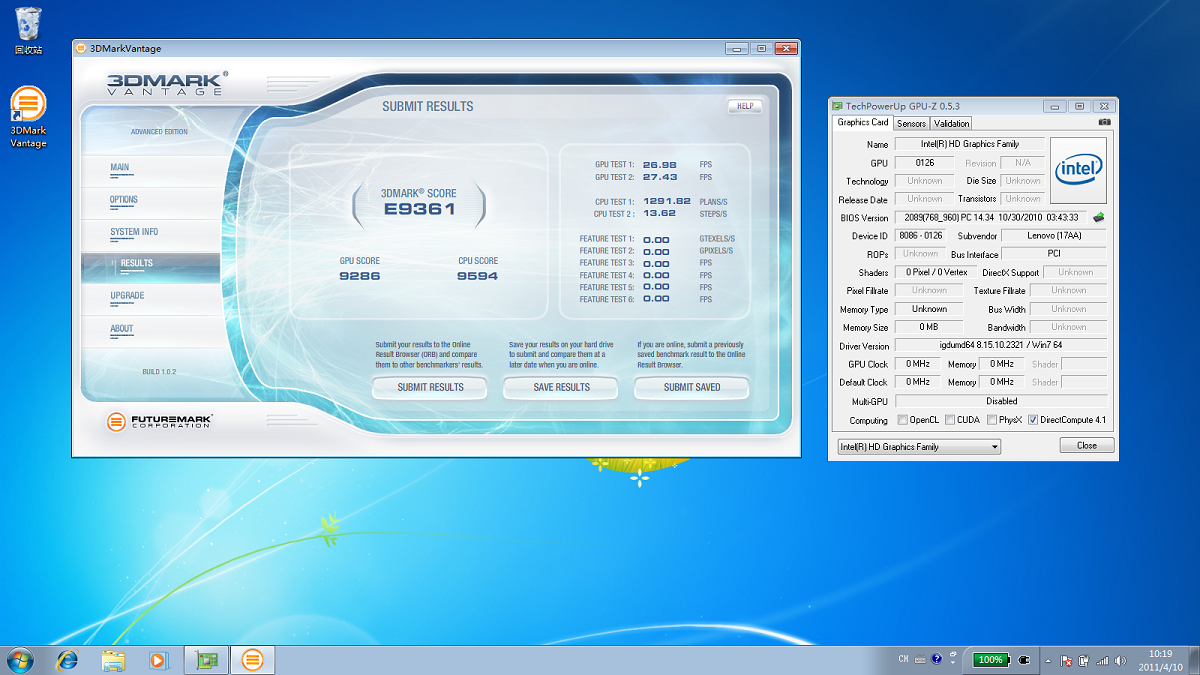Click the Multi-GPU Disabled field

[1000, 401]
